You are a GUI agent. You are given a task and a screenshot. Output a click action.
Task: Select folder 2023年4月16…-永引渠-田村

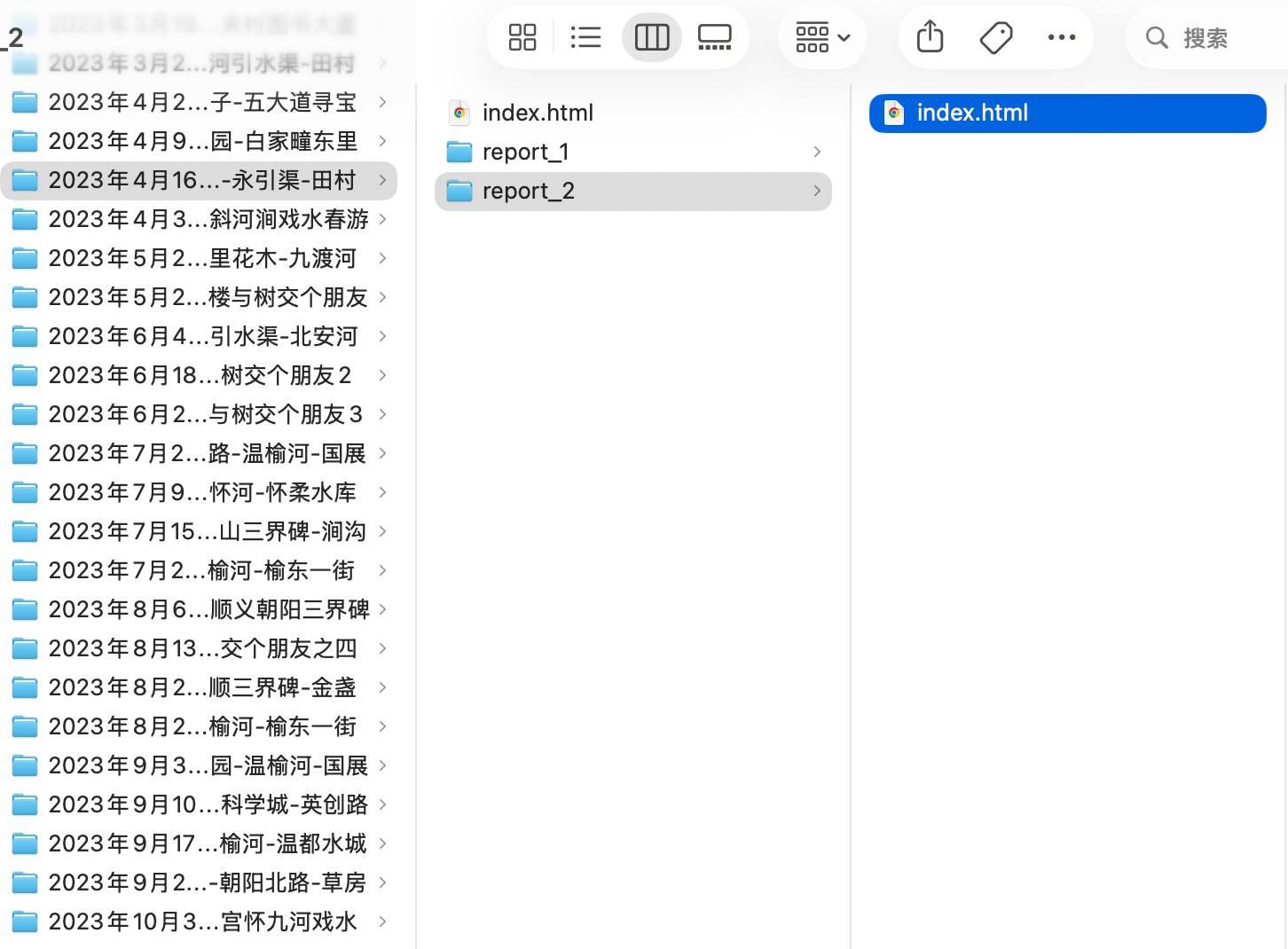202,180
